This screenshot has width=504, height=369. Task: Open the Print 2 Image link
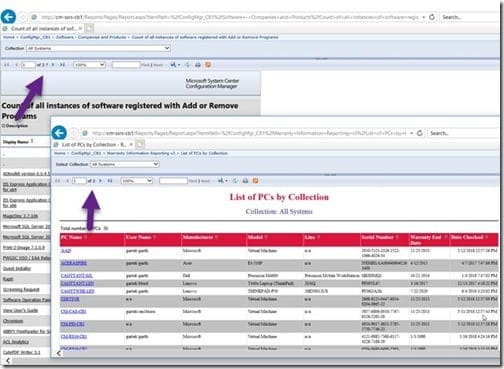tap(23, 248)
